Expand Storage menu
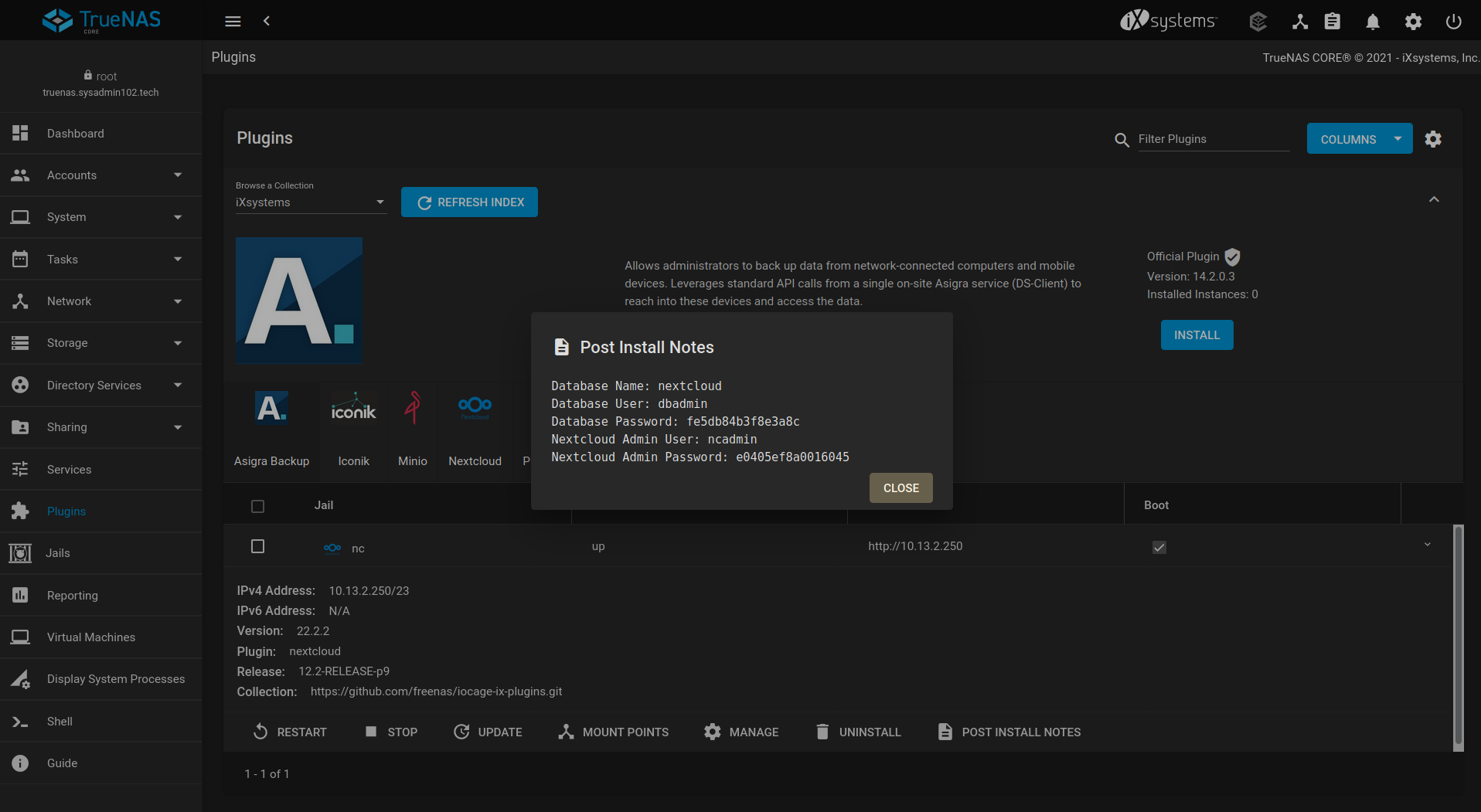This screenshot has width=1481, height=812. [101, 343]
